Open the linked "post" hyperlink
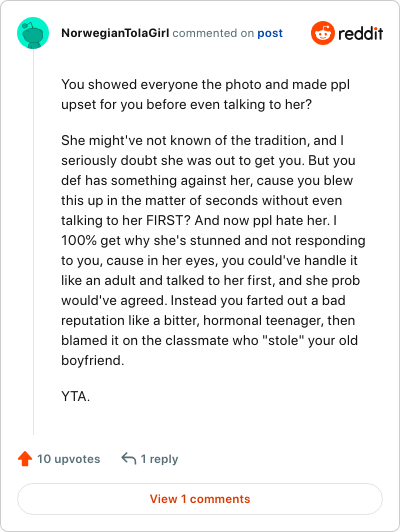 (x=270, y=33)
